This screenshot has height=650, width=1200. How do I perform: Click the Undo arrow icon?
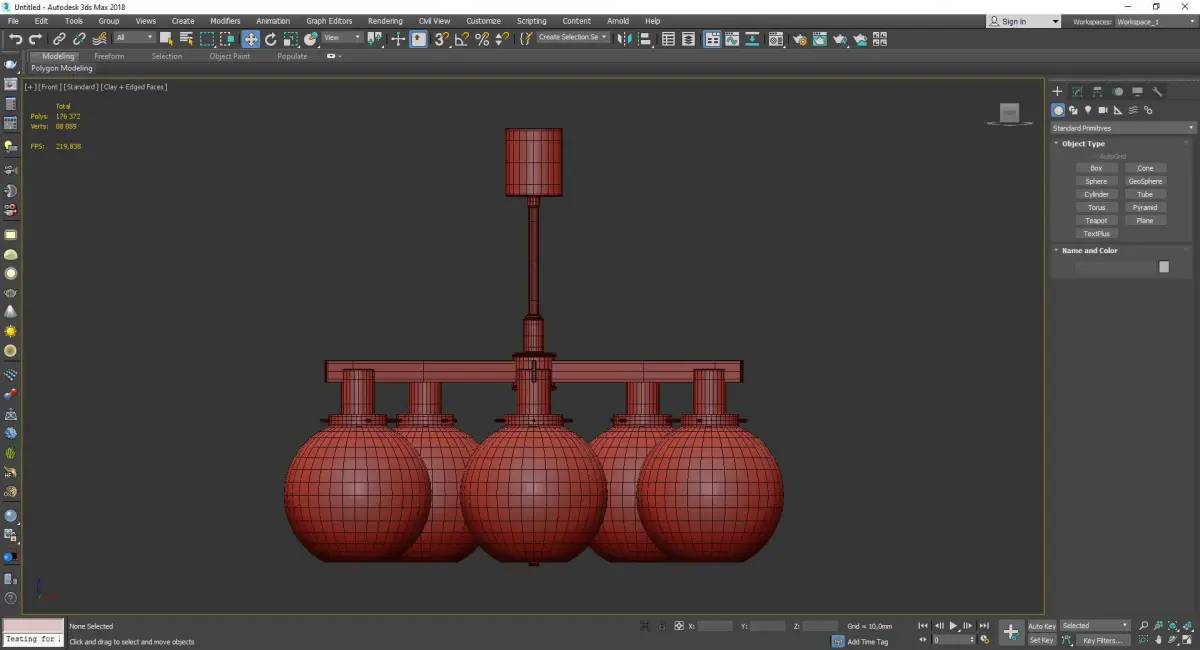point(15,39)
